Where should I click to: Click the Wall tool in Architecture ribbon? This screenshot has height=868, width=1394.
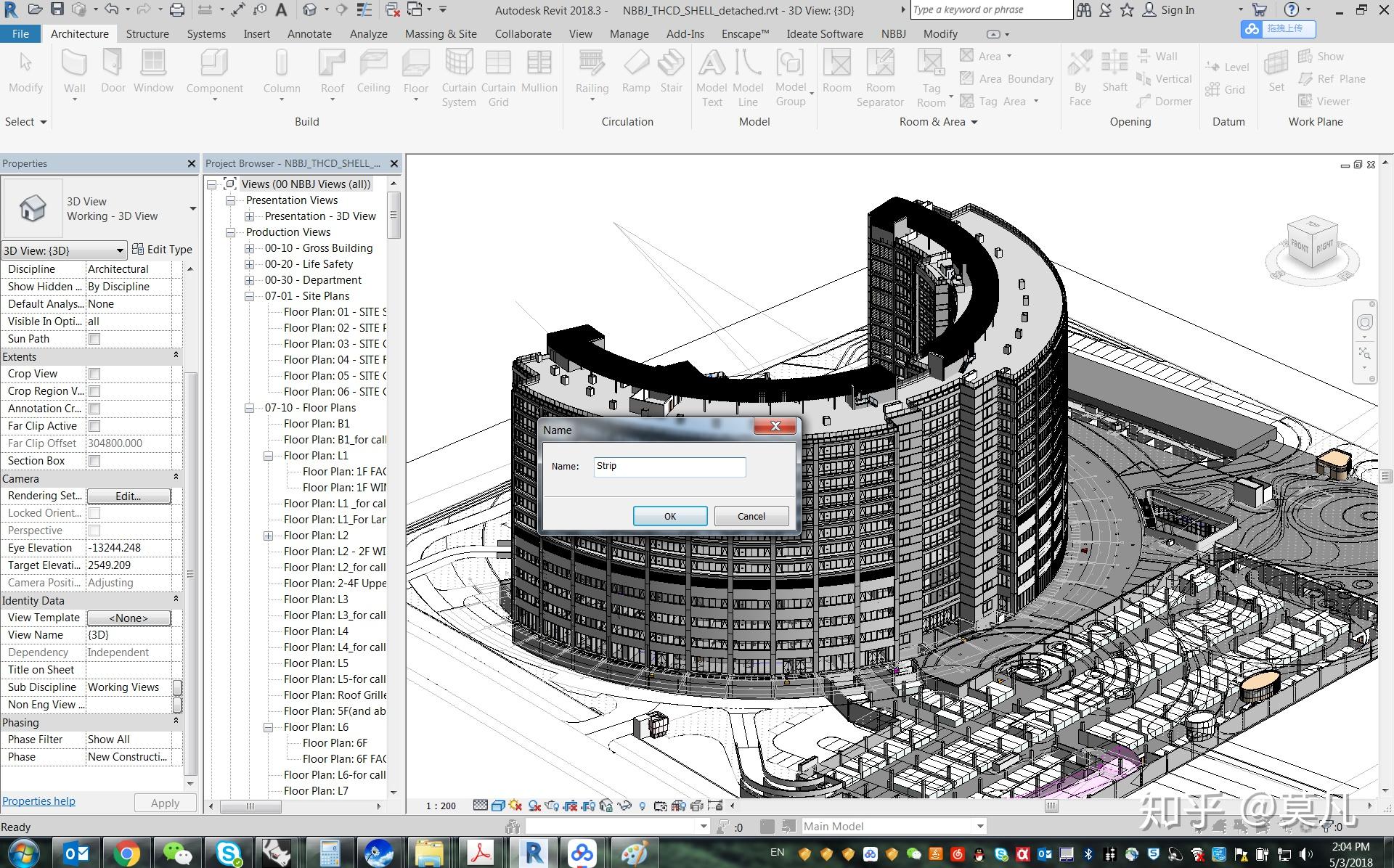[73, 70]
